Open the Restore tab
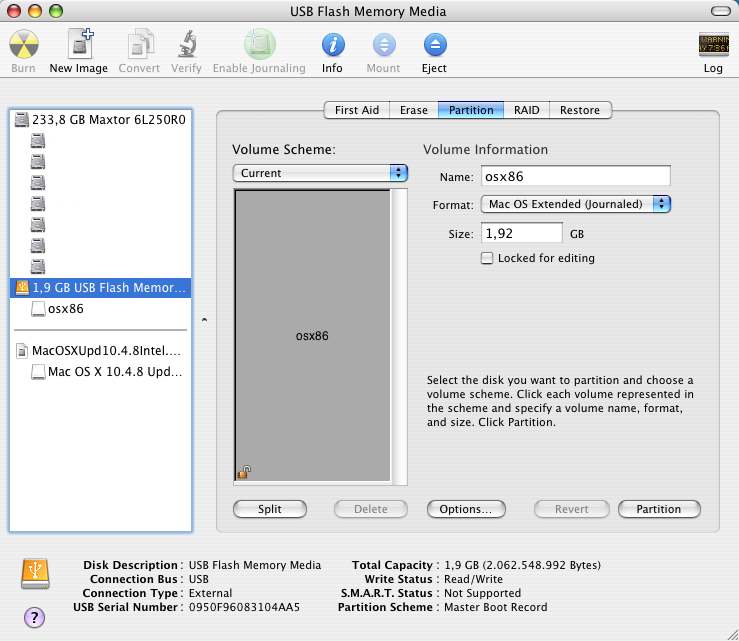Screen dimensions: 739x641 tap(580, 110)
